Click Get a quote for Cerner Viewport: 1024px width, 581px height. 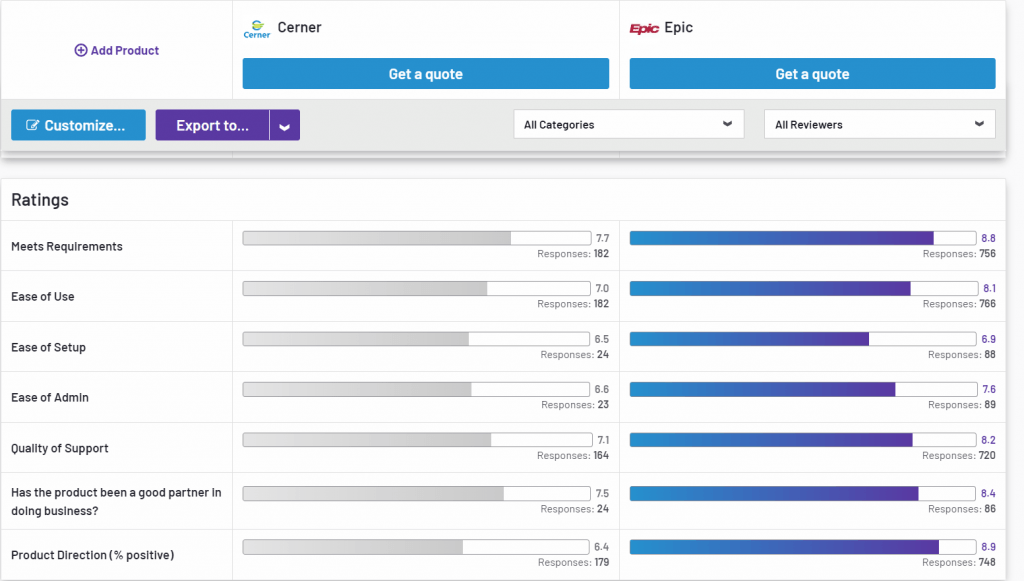click(425, 73)
